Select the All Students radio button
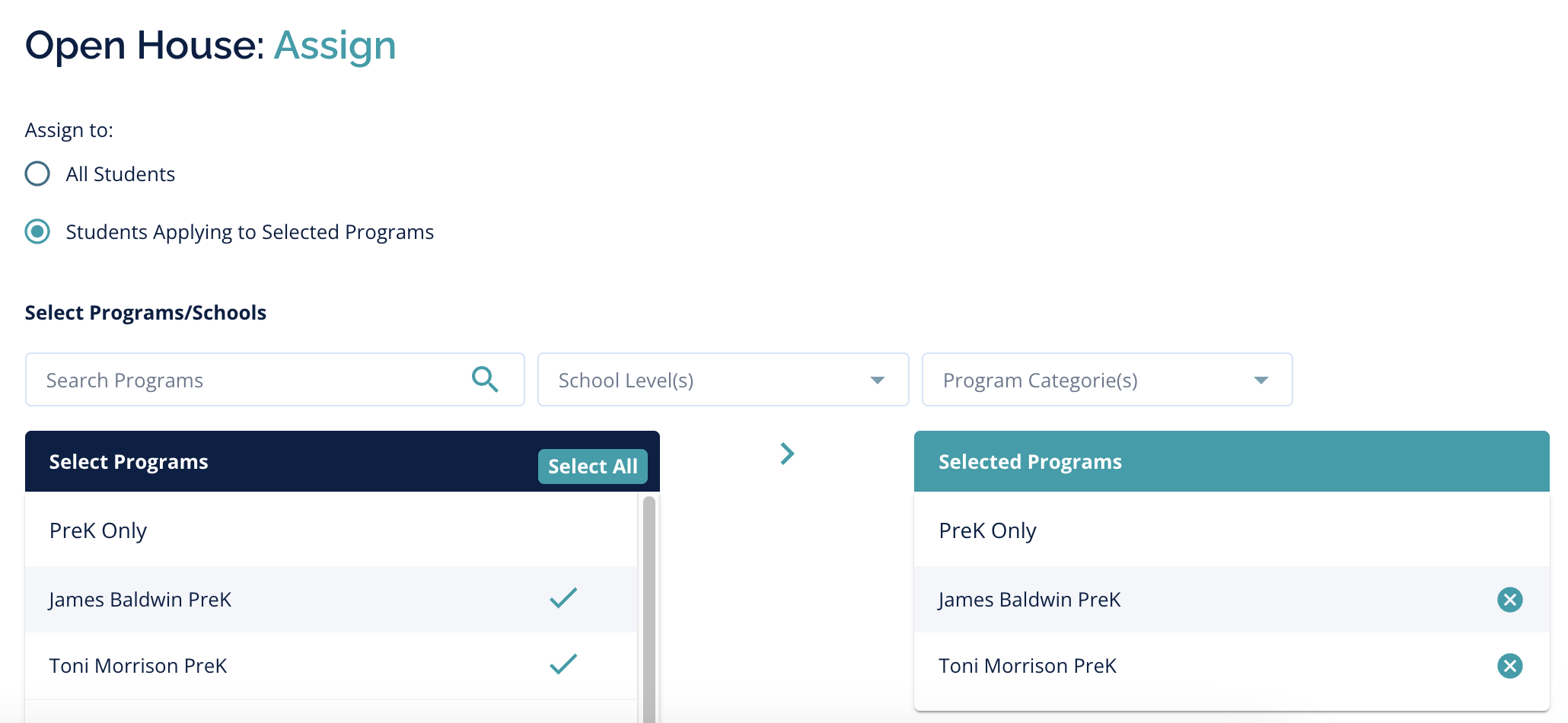Screen dimensions: 1568x723 pyautogui.click(x=37, y=174)
